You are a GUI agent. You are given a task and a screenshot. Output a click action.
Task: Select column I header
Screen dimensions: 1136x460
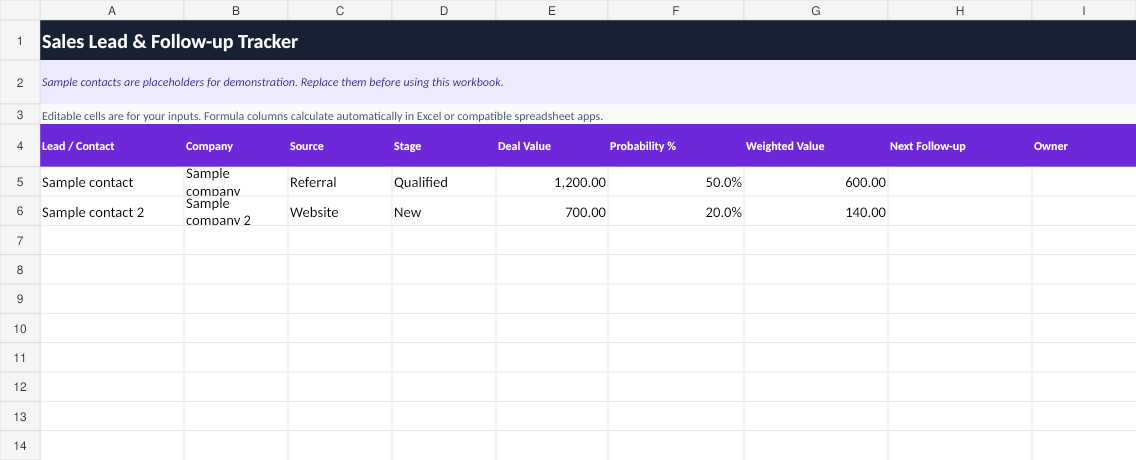pyautogui.click(x=1084, y=10)
